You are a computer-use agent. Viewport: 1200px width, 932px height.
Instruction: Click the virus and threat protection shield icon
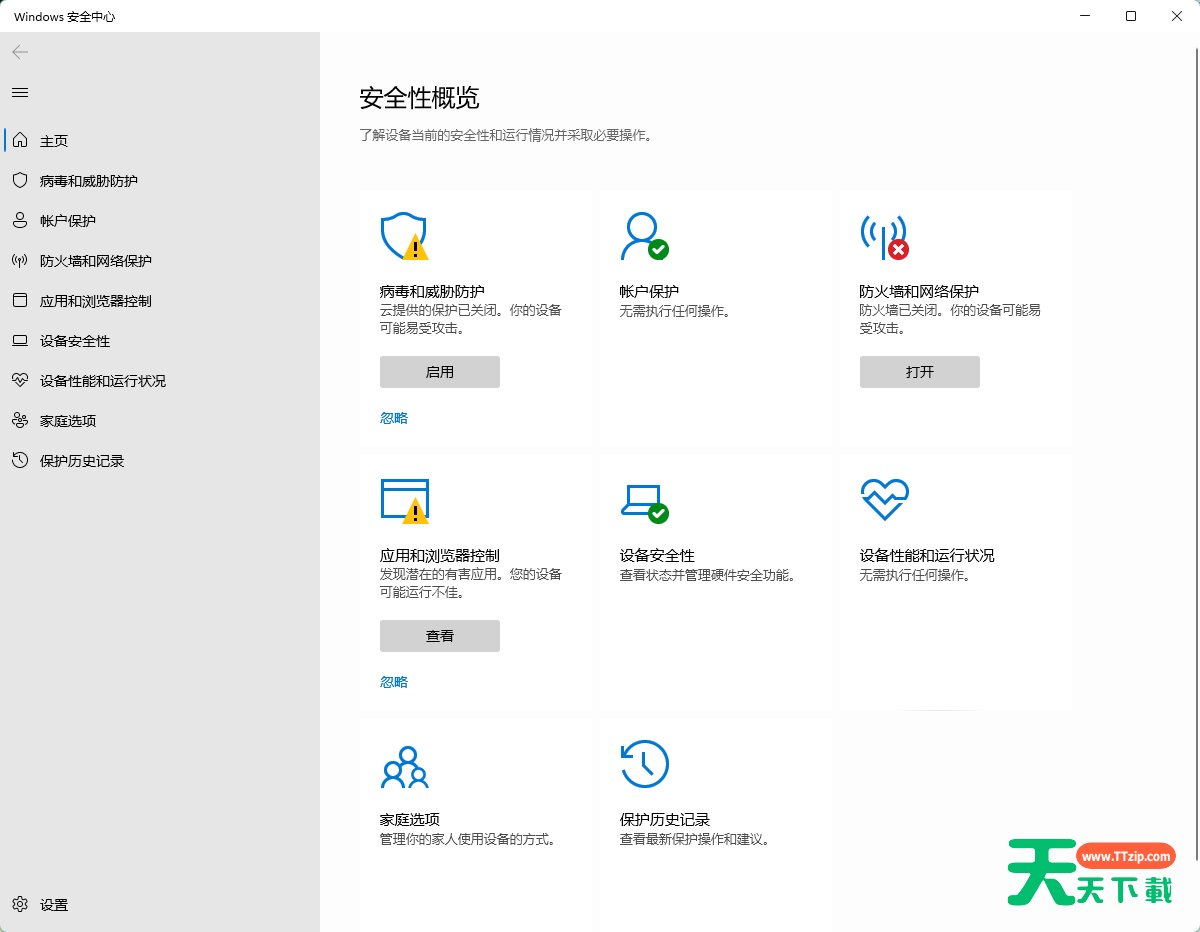pyautogui.click(x=403, y=236)
